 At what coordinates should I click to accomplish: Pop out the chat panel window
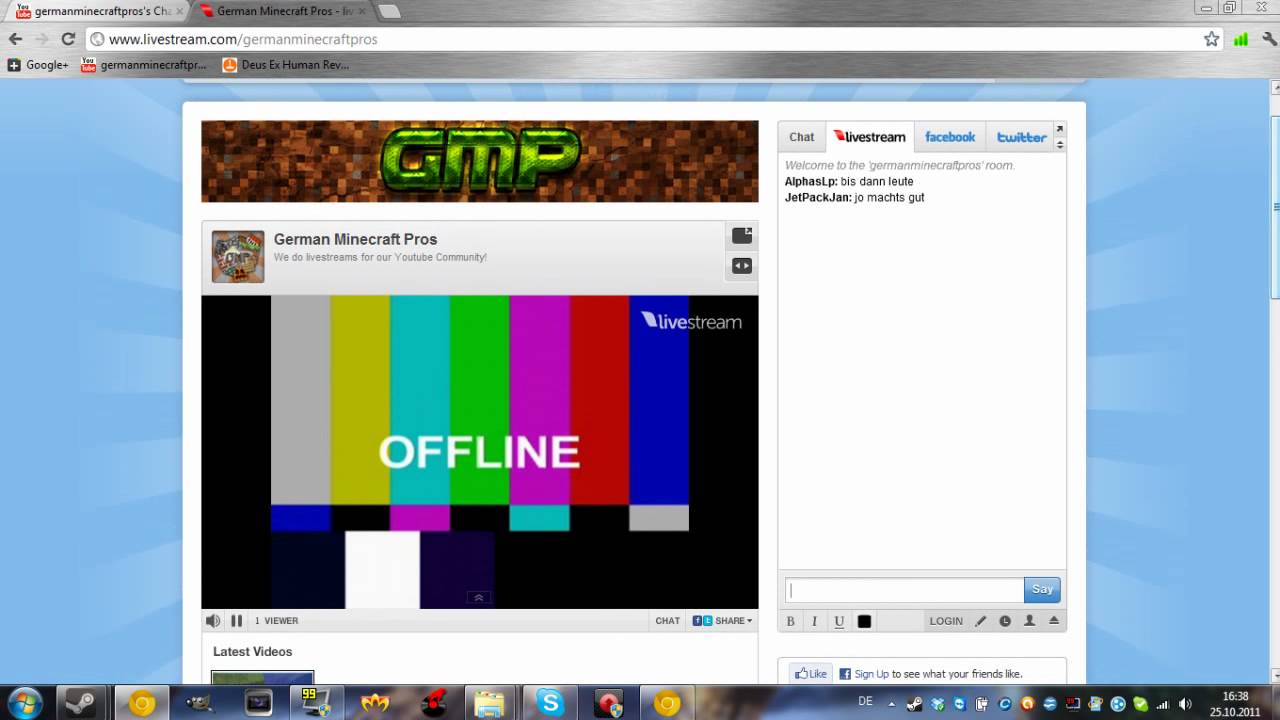(x=1060, y=130)
